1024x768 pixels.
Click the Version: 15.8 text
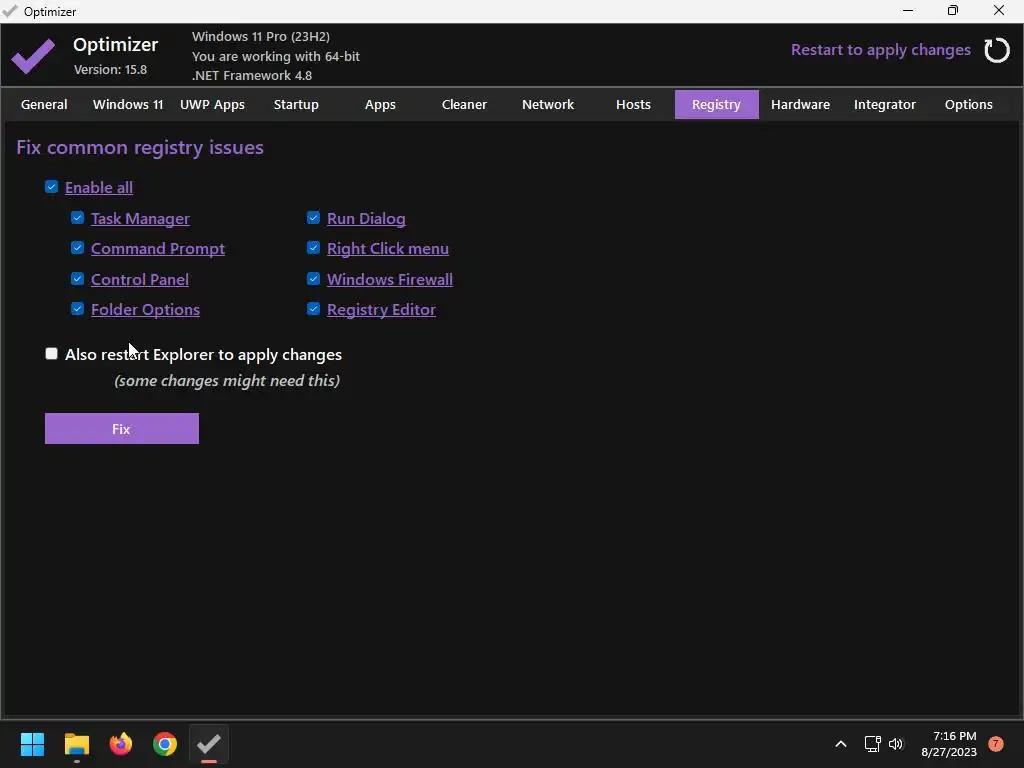click(110, 69)
